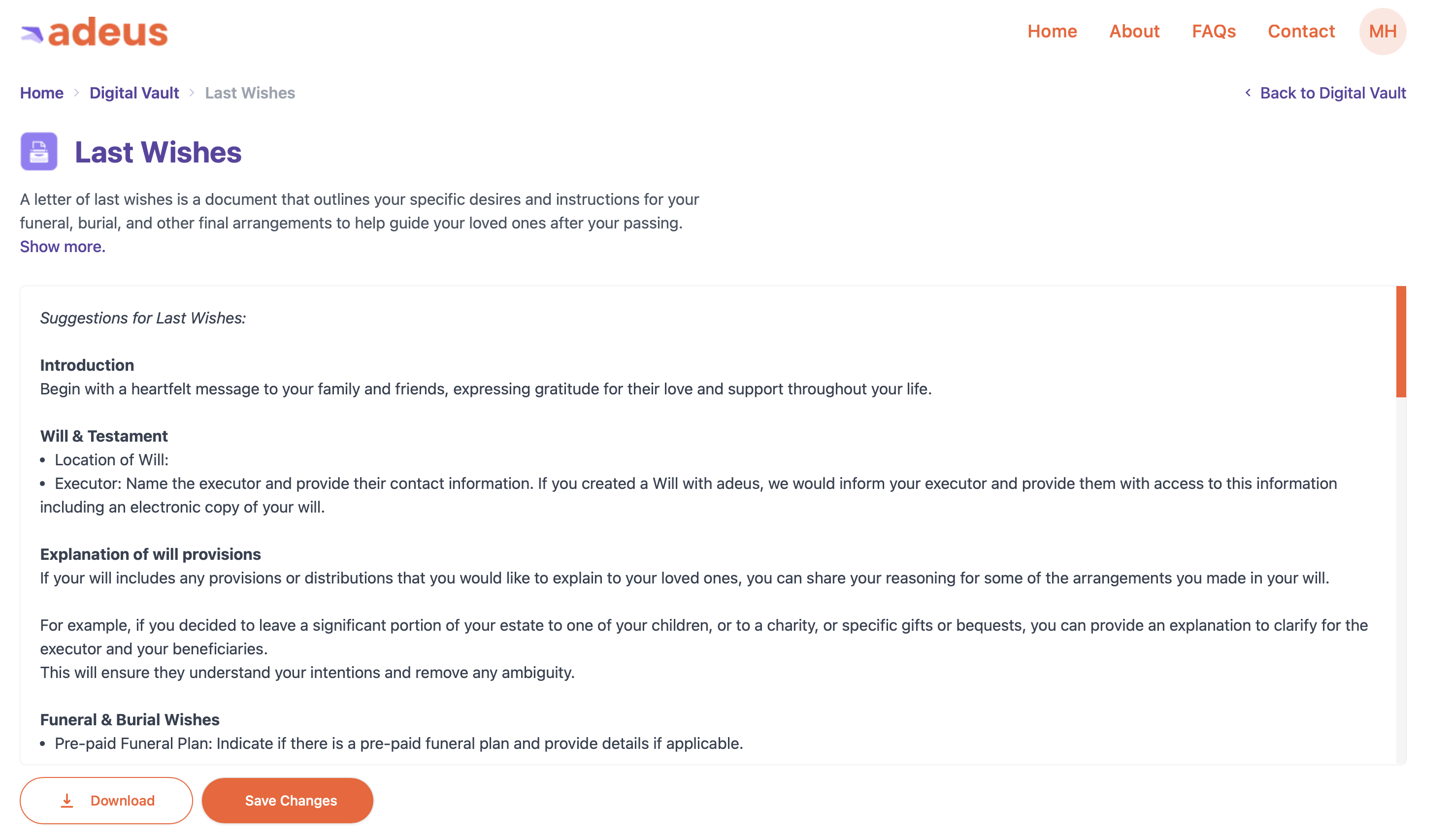The height and width of the screenshot is (840, 1452).
Task: Click the download arrow icon
Action: point(67,800)
